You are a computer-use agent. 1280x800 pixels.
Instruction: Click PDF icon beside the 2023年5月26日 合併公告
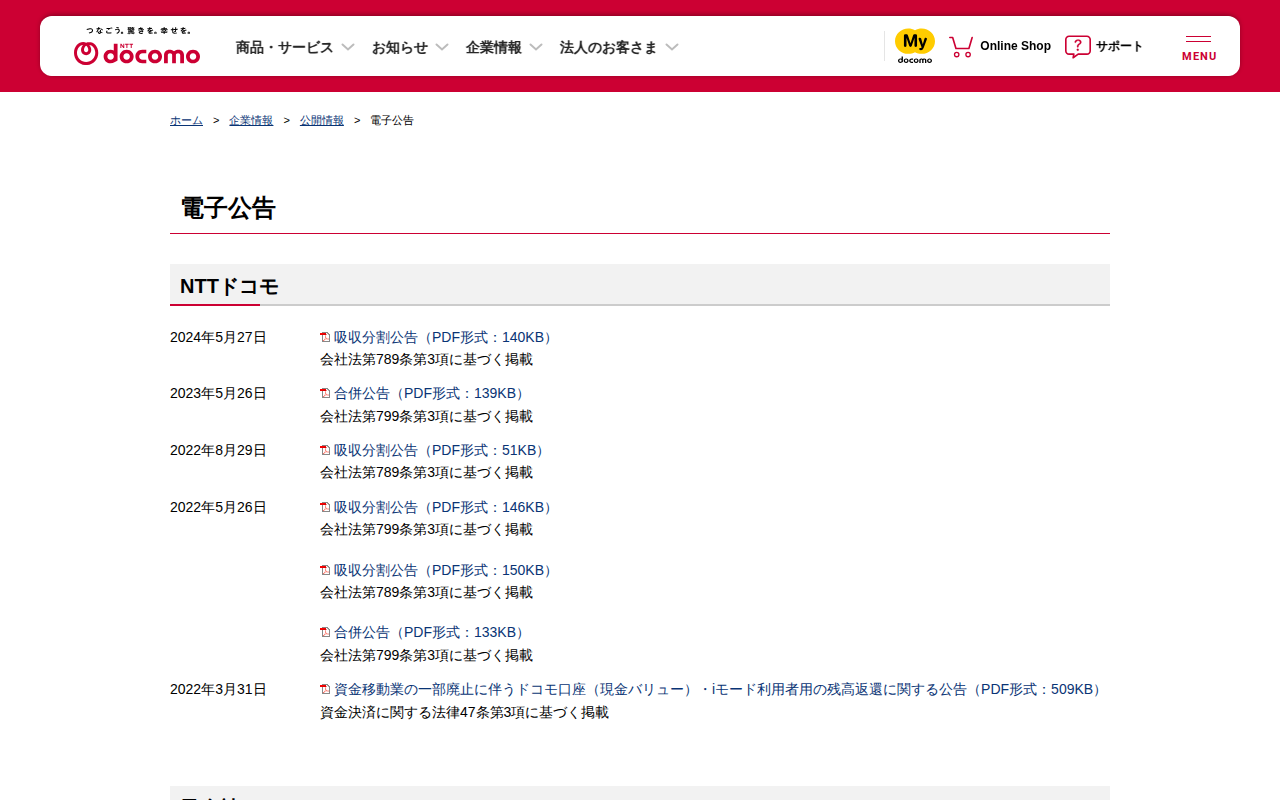point(325,393)
